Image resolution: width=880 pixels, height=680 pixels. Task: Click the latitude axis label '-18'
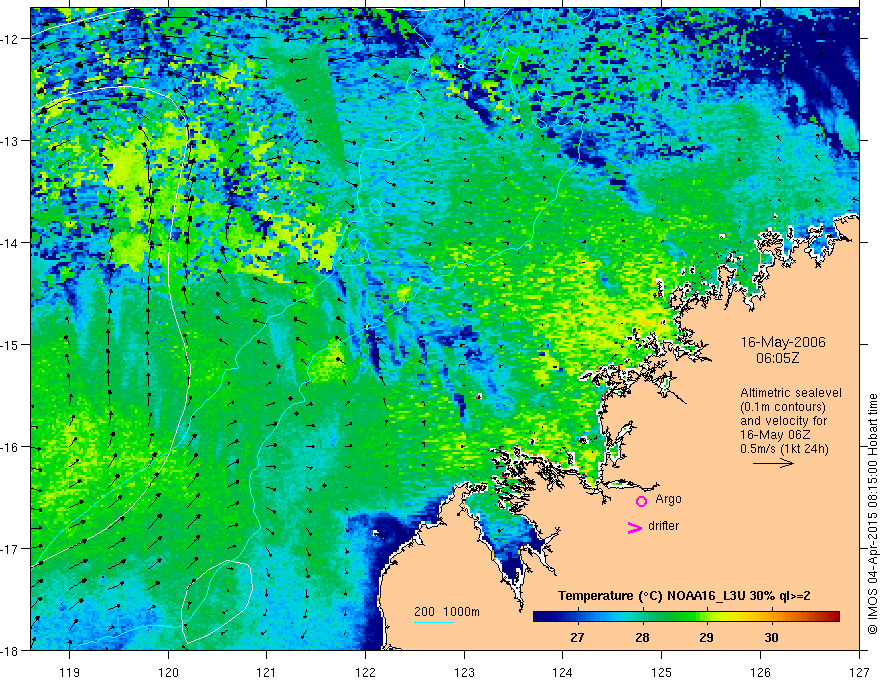point(11,650)
